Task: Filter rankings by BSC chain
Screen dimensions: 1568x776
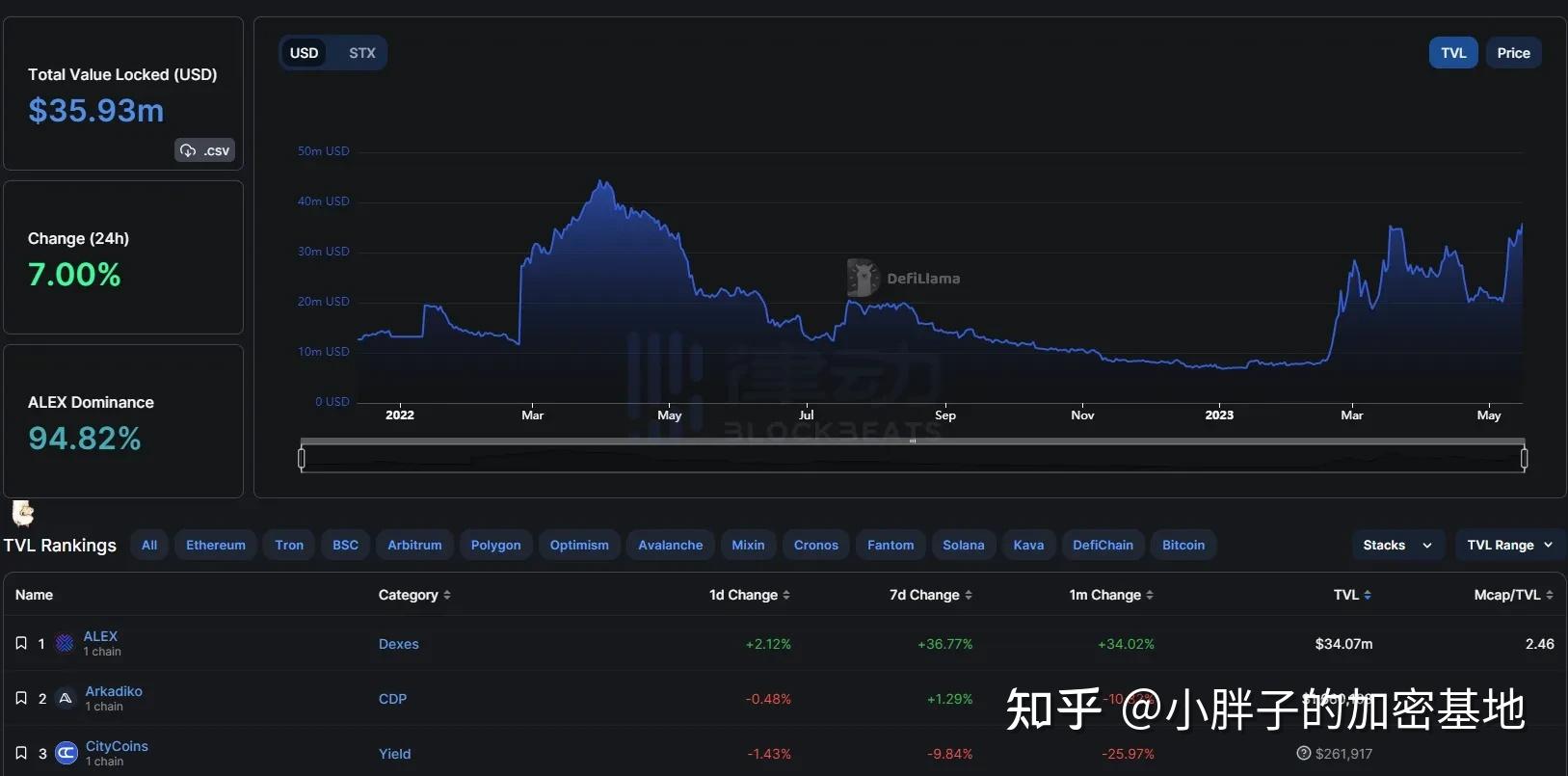Action: pos(345,545)
